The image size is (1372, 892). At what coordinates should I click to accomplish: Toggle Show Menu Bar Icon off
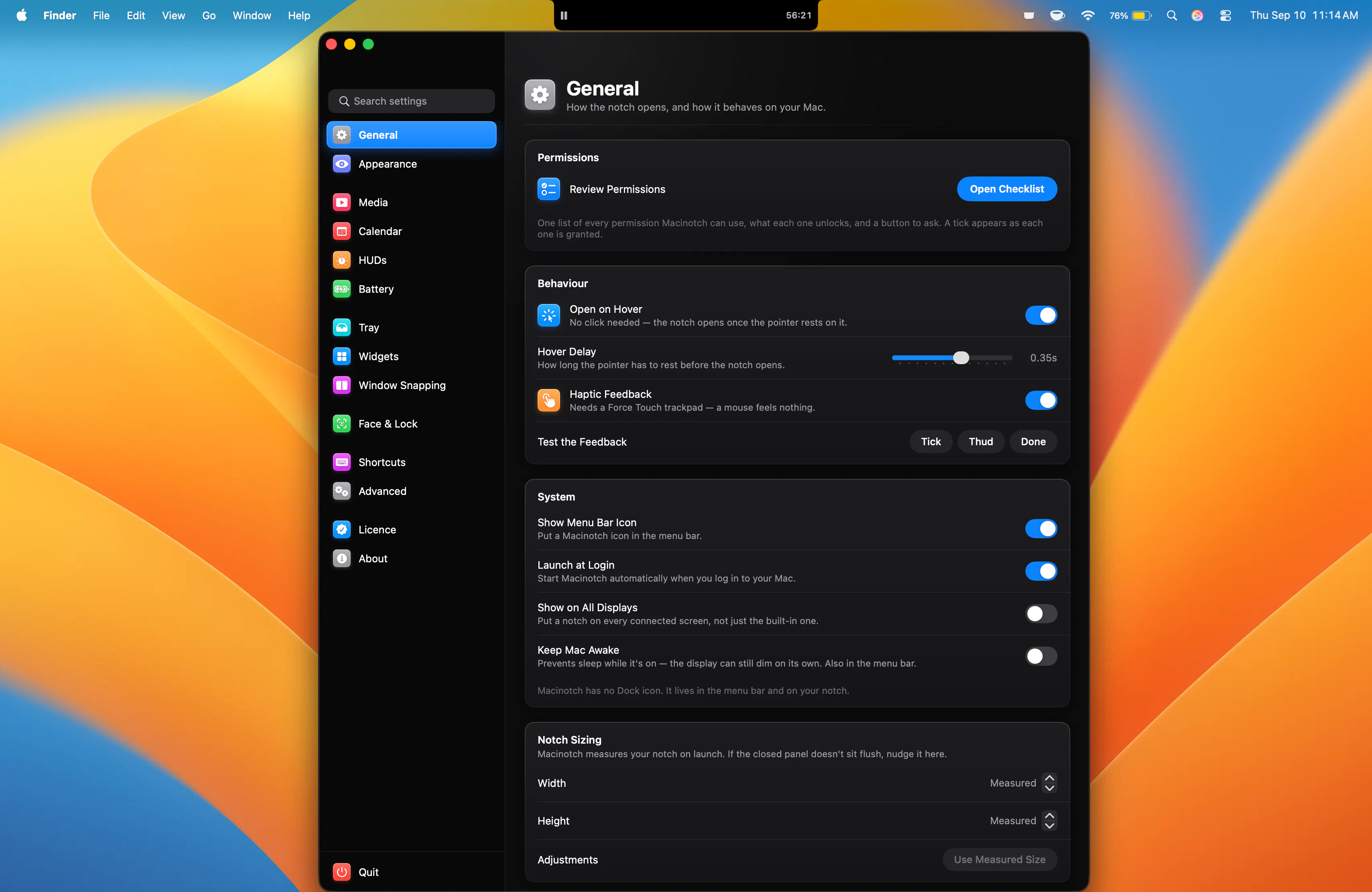click(x=1041, y=528)
